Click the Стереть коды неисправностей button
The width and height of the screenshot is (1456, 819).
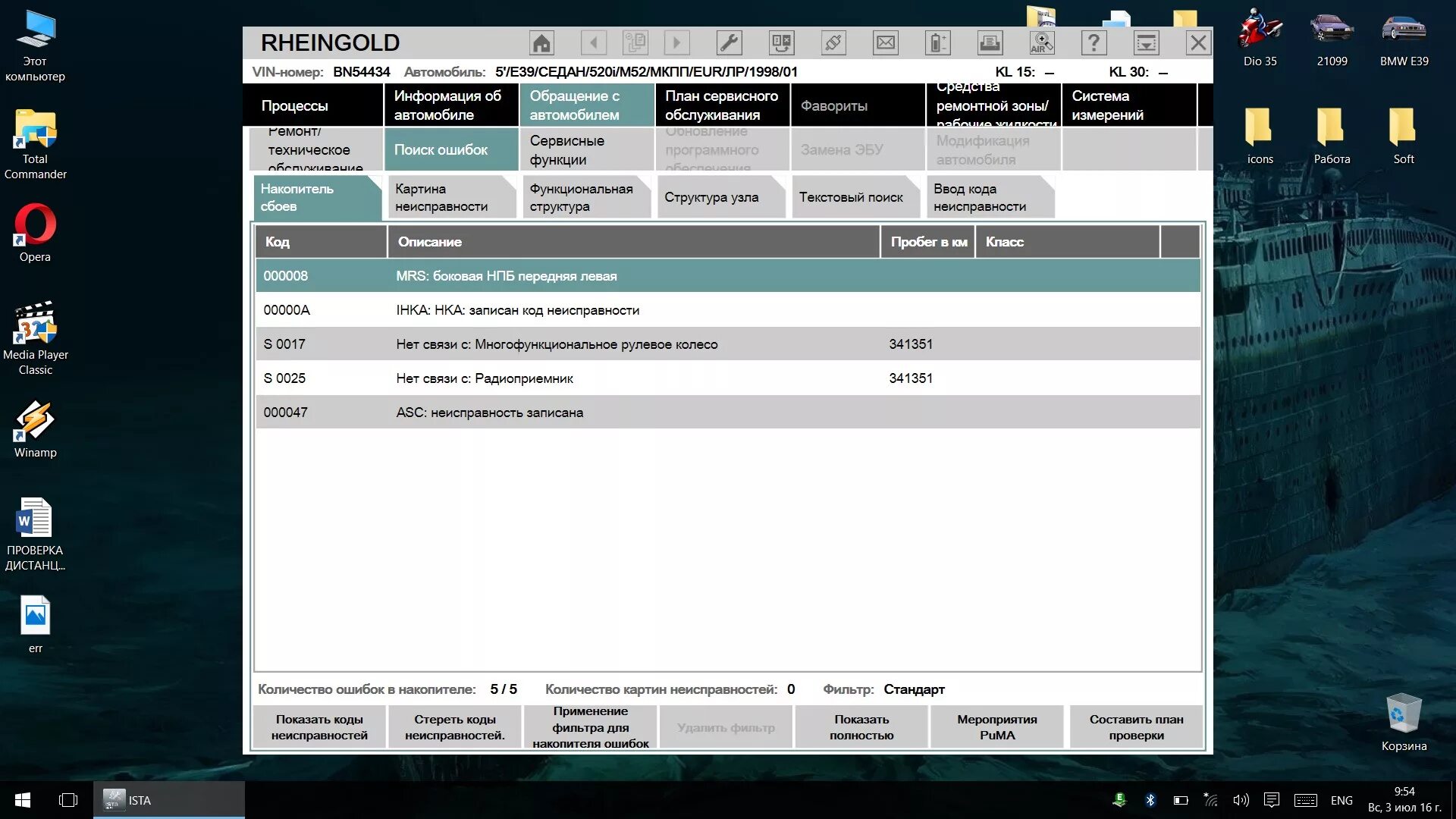(454, 727)
